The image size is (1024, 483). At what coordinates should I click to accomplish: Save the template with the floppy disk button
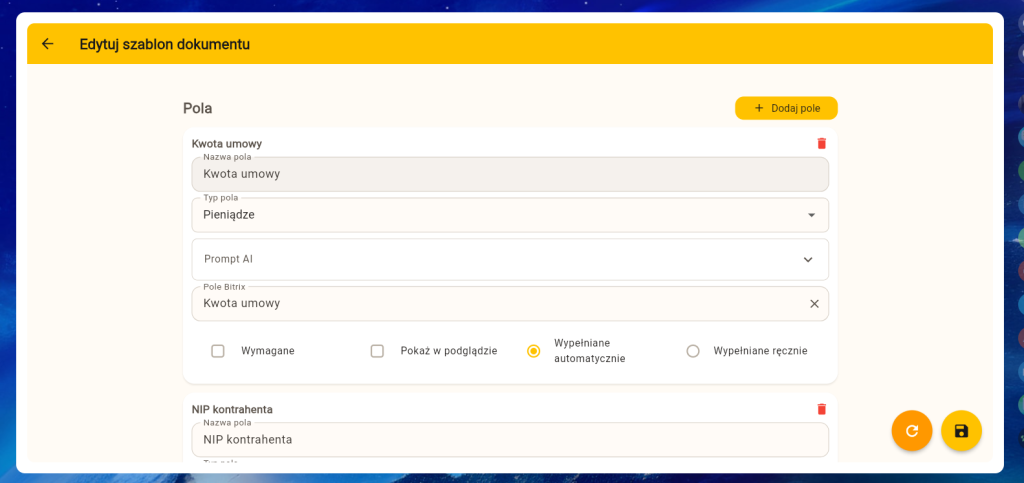point(960,431)
